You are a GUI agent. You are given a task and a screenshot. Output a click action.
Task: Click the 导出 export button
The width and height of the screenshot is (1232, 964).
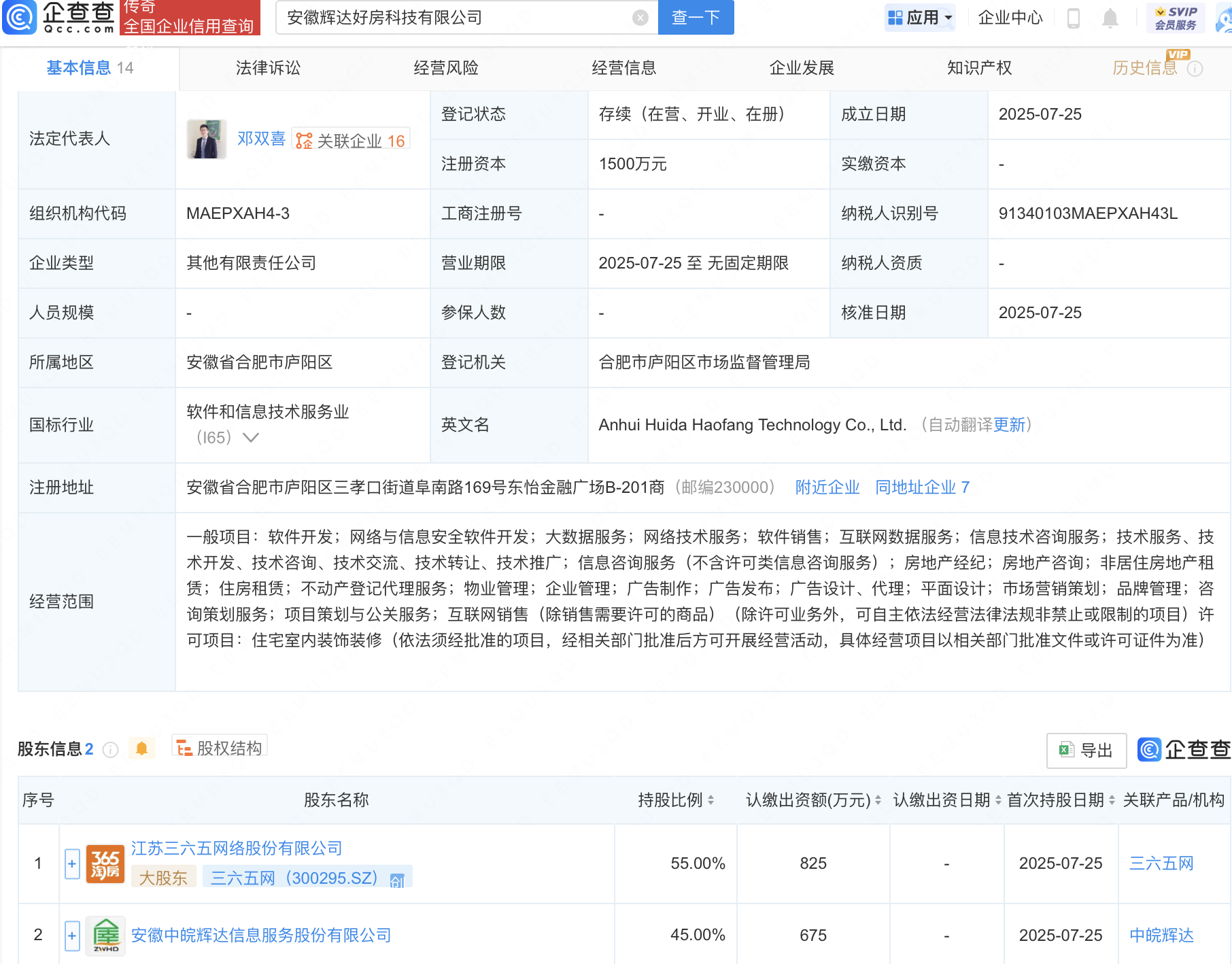click(1086, 751)
